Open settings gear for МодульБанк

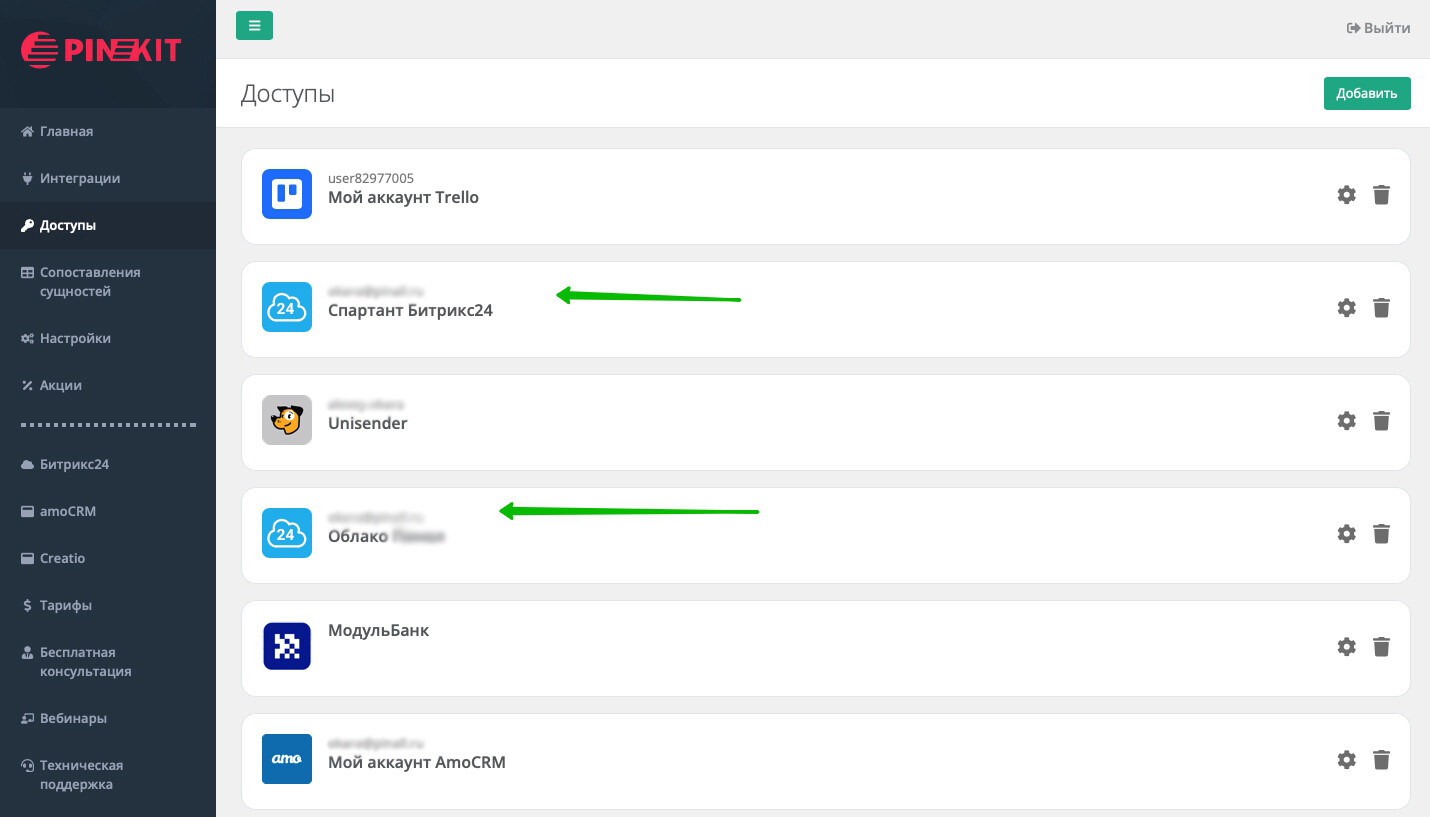click(1346, 647)
